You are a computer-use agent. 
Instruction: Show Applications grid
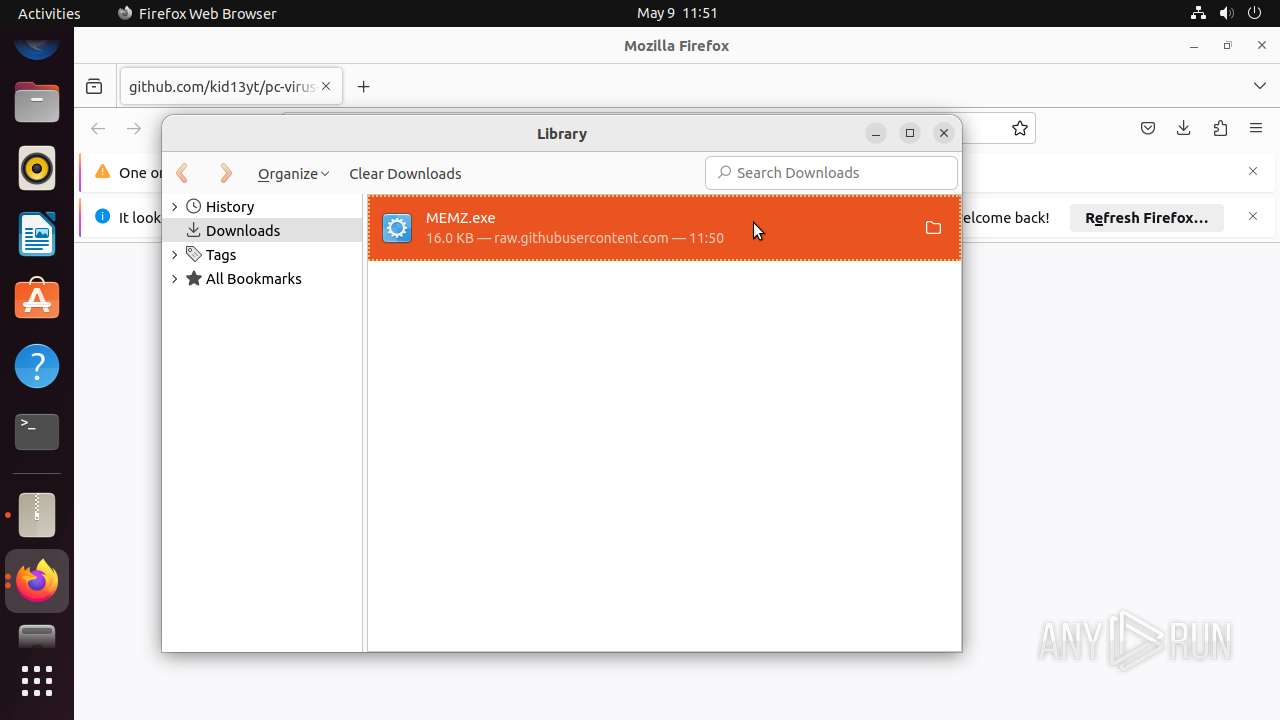(x=37, y=681)
